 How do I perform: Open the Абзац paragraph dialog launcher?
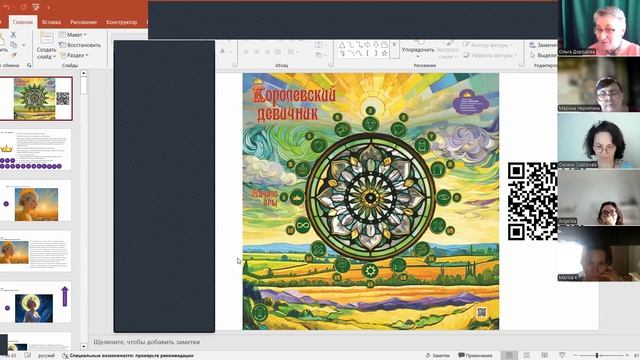[x=330, y=65]
